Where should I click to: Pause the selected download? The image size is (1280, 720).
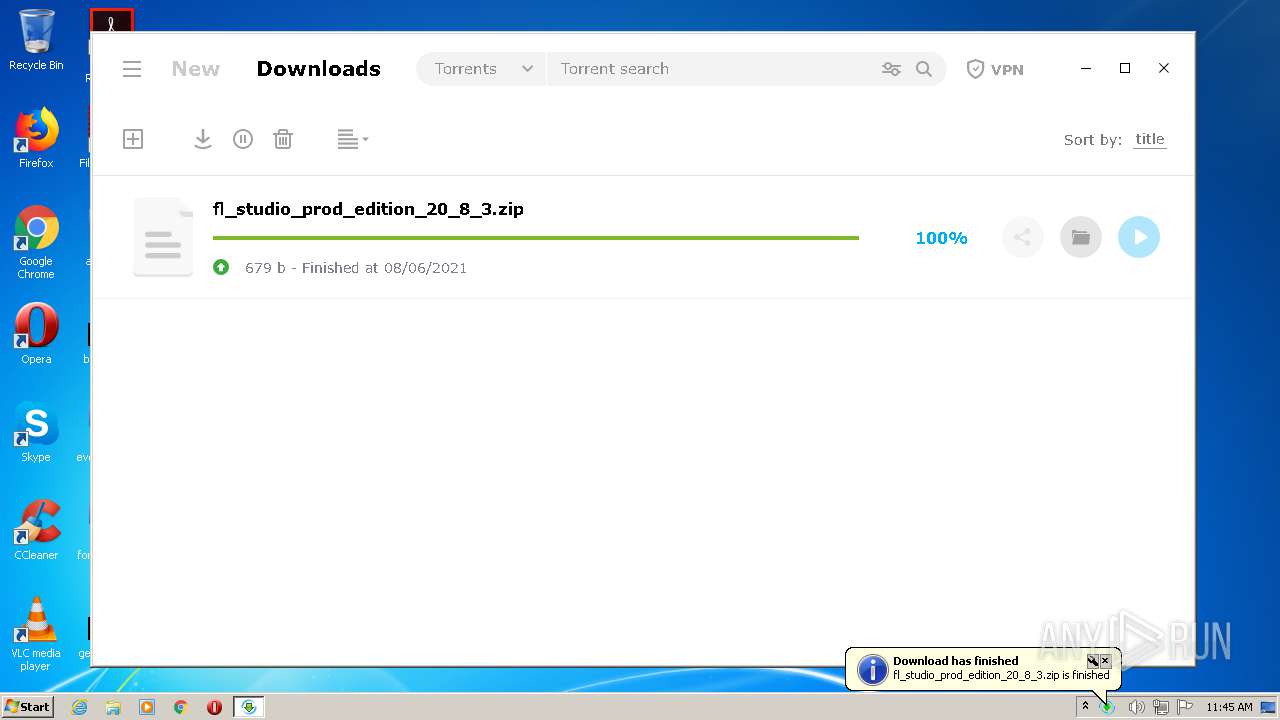click(x=243, y=139)
